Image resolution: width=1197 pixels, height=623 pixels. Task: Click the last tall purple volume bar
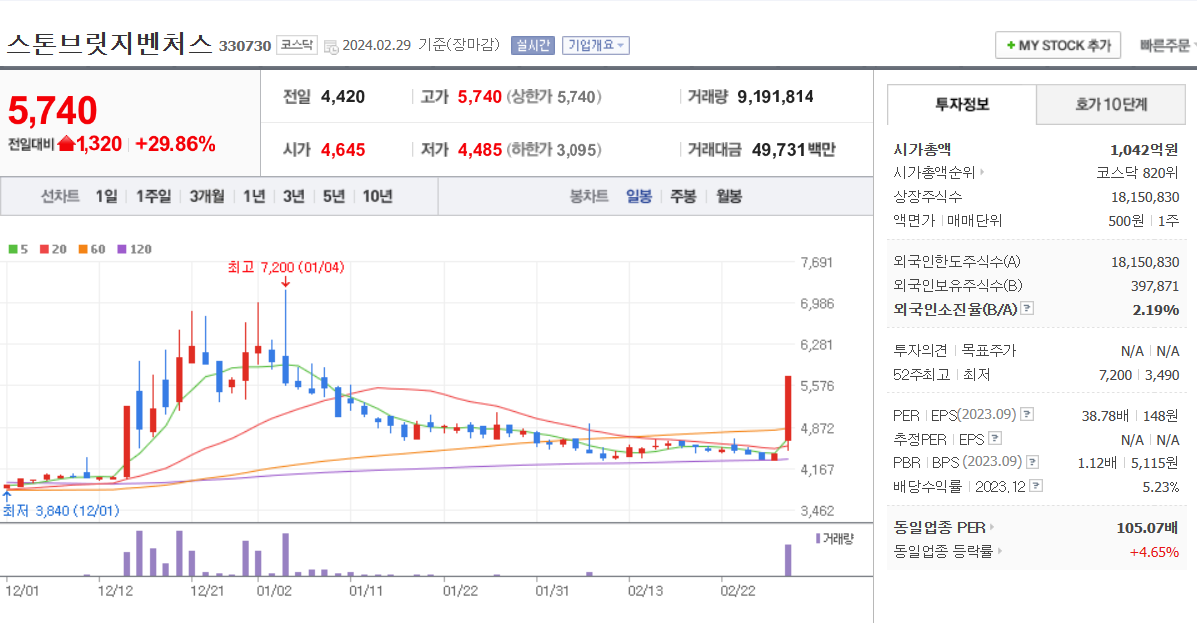tap(789, 560)
